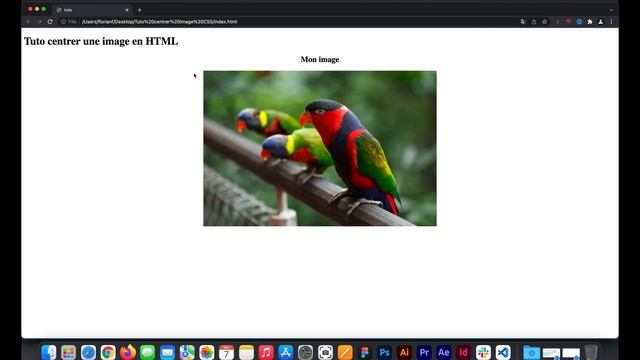Open Visual Studio Code from the dock

coord(503,352)
